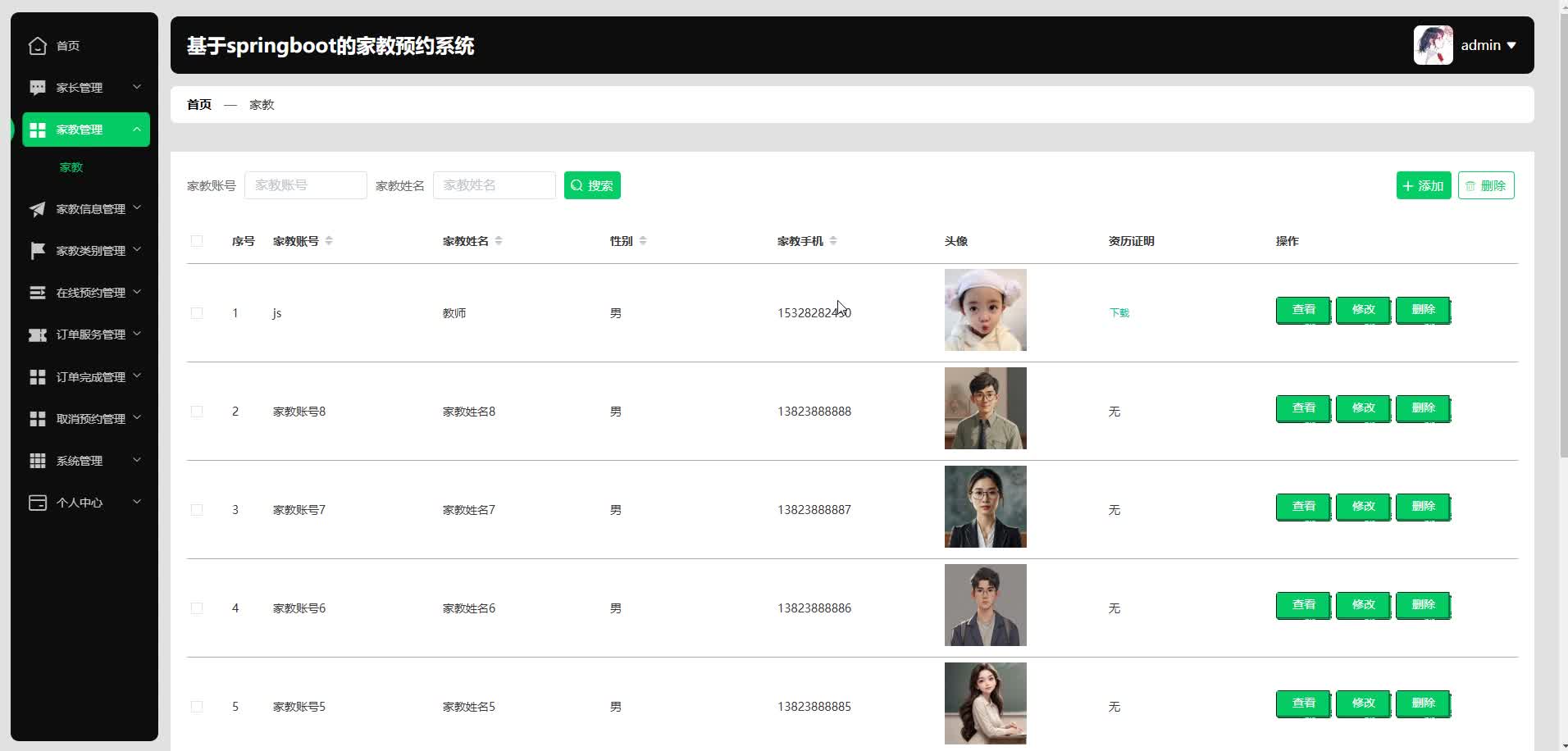
Task: Expand the 取消预约管理 chevron
Action: pos(137,417)
